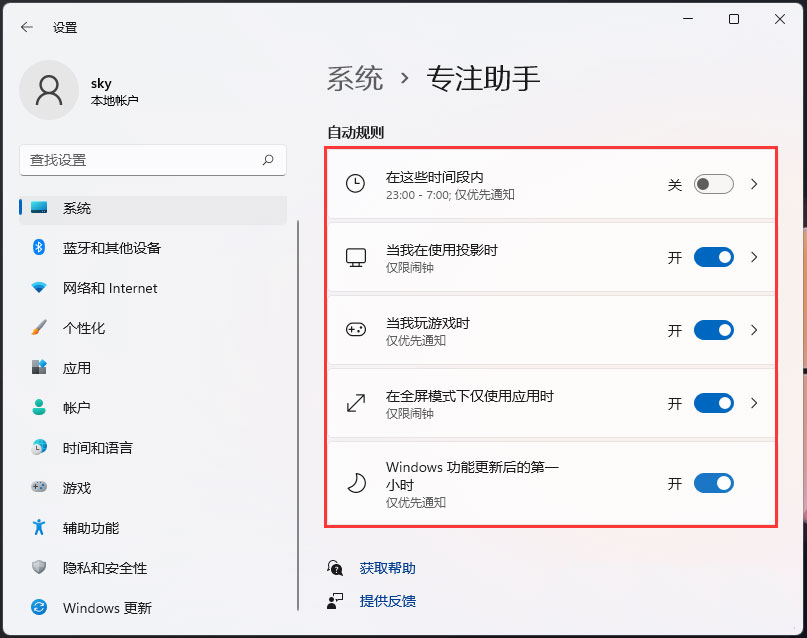Click the 时间和语言 globe clock icon
807x638 pixels.
pos(39,448)
